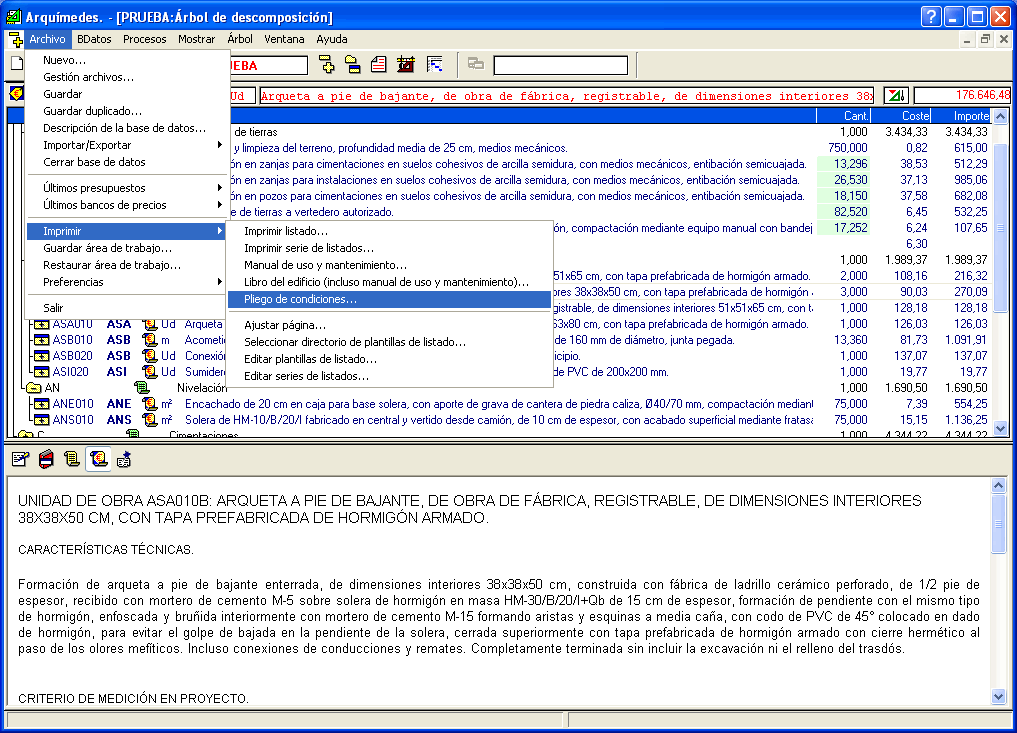Click the measurement triangle icon beside total amount
Image resolution: width=1017 pixels, height=733 pixels.
pos(896,95)
